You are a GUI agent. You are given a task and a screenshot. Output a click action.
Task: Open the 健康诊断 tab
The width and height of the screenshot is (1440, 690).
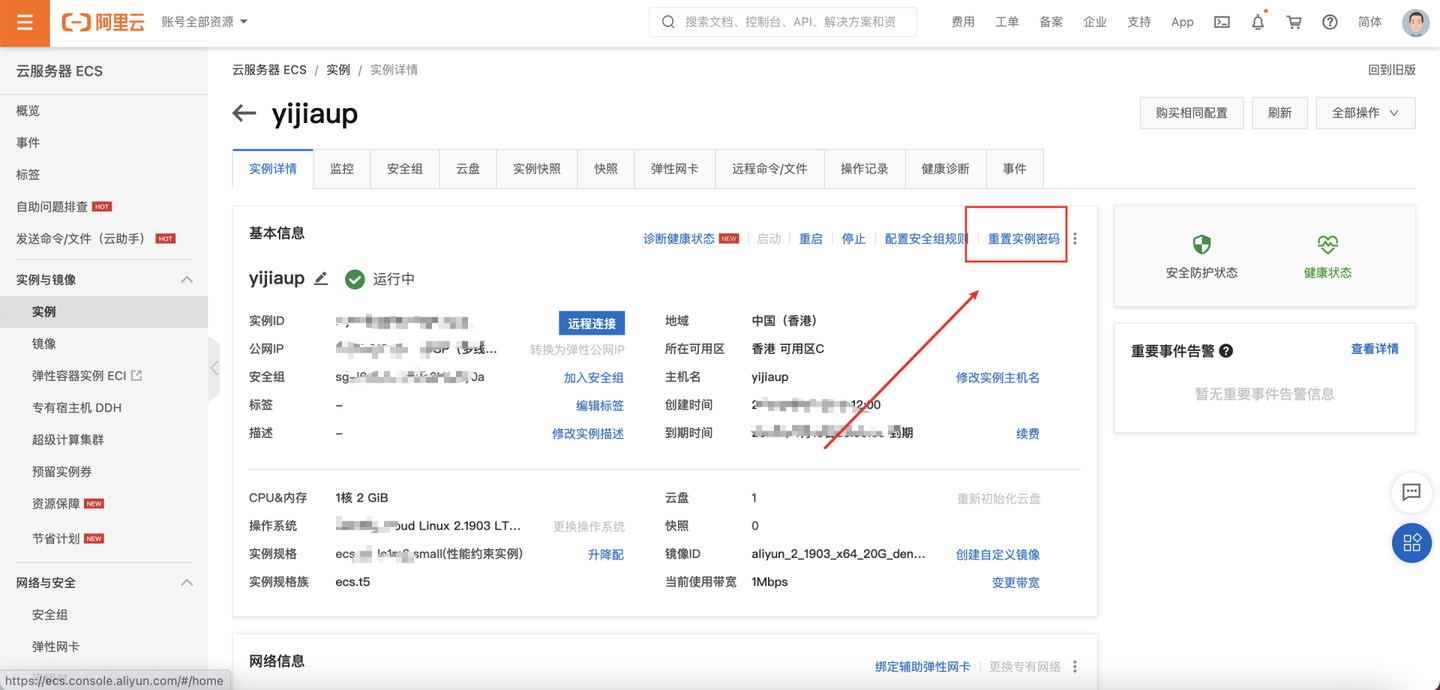coord(946,169)
